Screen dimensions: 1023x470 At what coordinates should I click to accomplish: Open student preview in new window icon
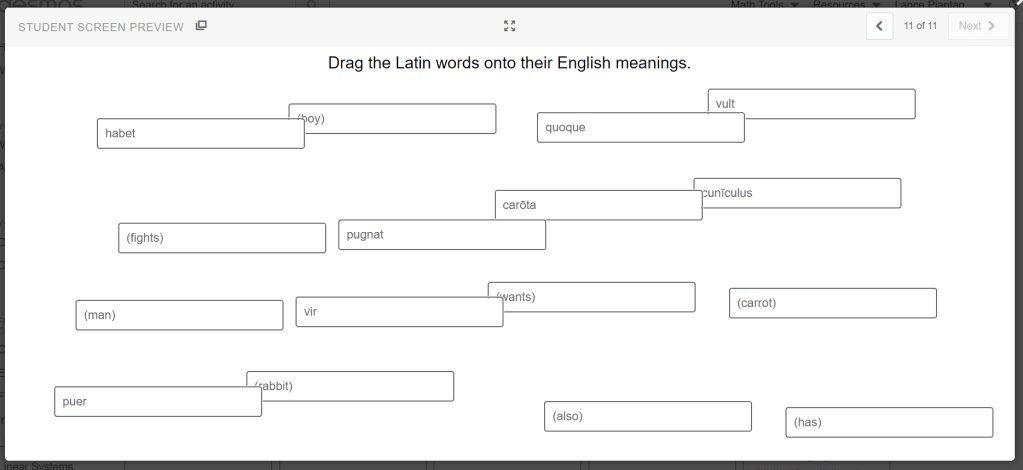(x=201, y=26)
